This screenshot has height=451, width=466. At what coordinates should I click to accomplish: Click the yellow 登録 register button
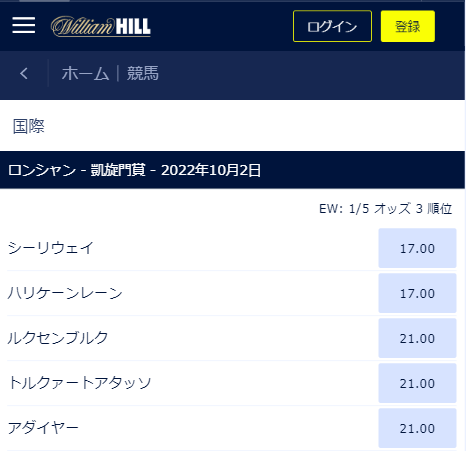point(408,26)
